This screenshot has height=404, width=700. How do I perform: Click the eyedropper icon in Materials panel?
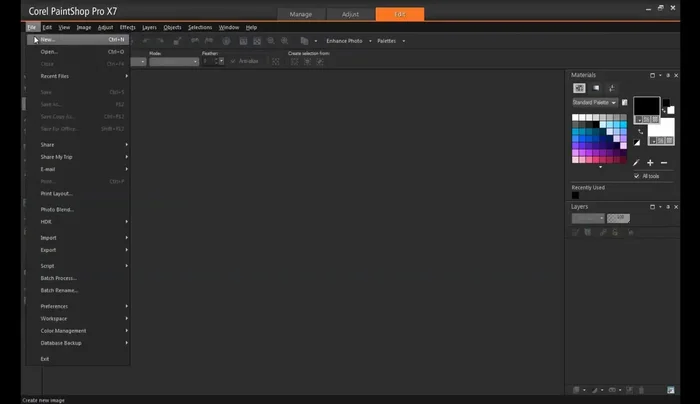click(636, 162)
